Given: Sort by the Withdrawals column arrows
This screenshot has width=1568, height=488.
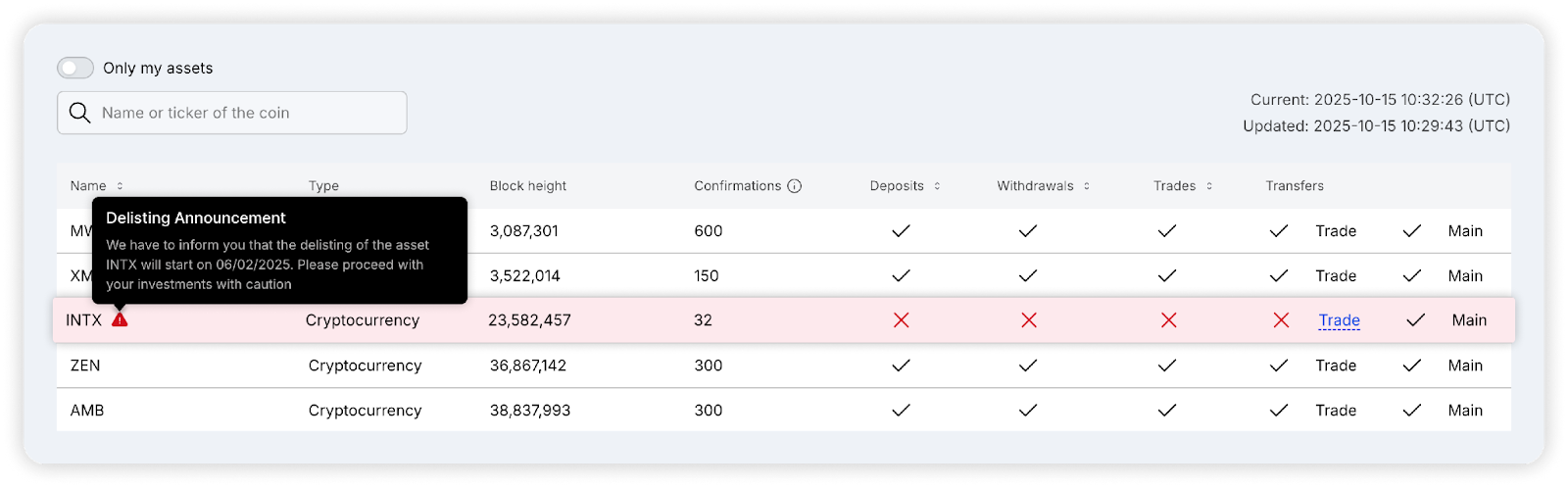Looking at the screenshot, I should tap(1087, 186).
